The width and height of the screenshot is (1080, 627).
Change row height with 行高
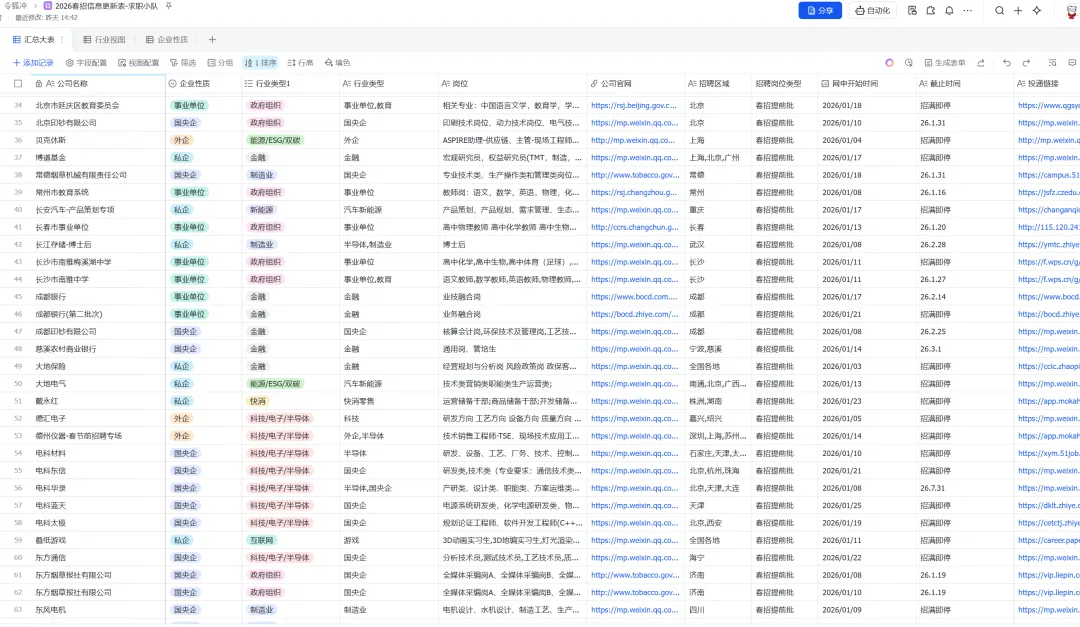pos(300,63)
